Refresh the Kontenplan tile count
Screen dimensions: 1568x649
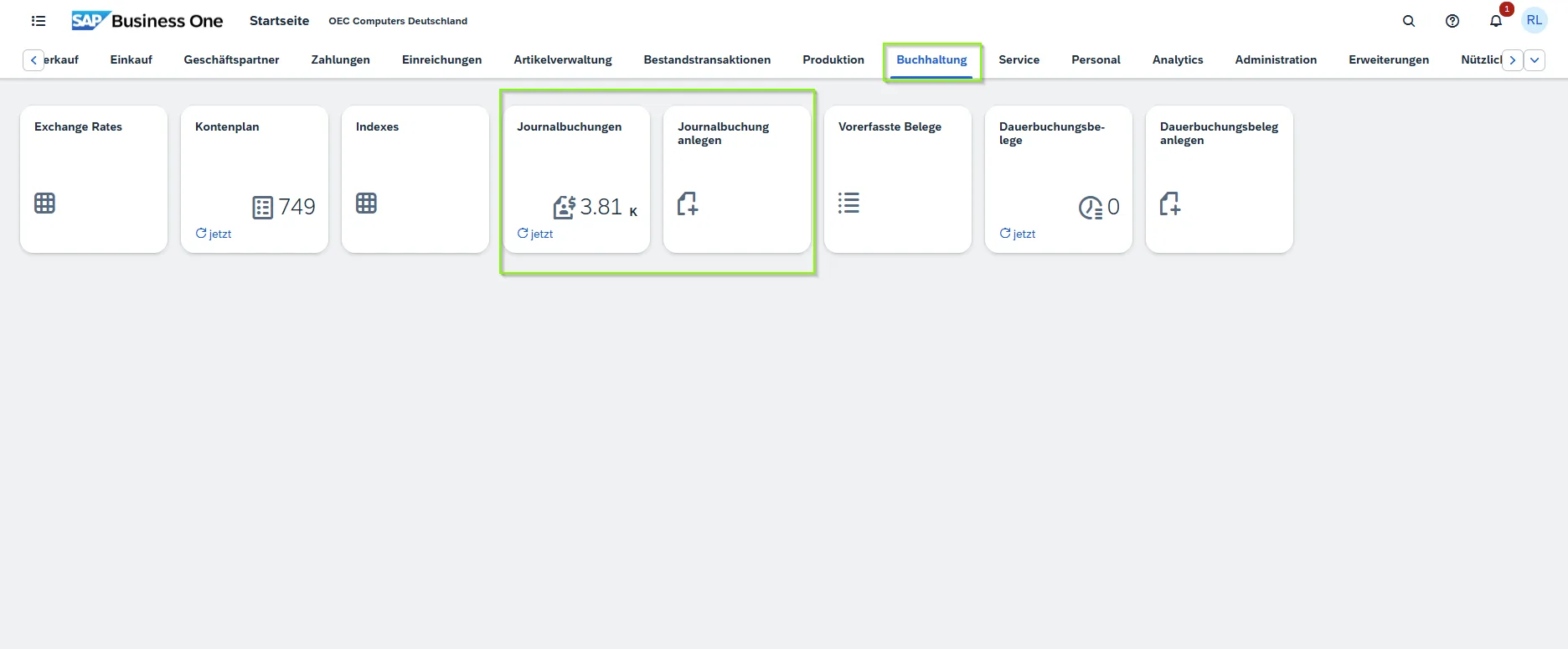(x=214, y=234)
